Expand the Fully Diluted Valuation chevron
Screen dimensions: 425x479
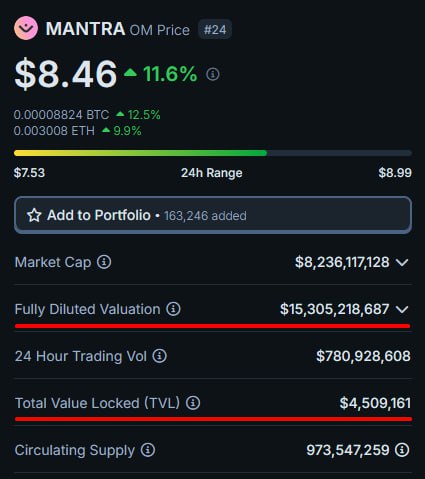point(402,310)
